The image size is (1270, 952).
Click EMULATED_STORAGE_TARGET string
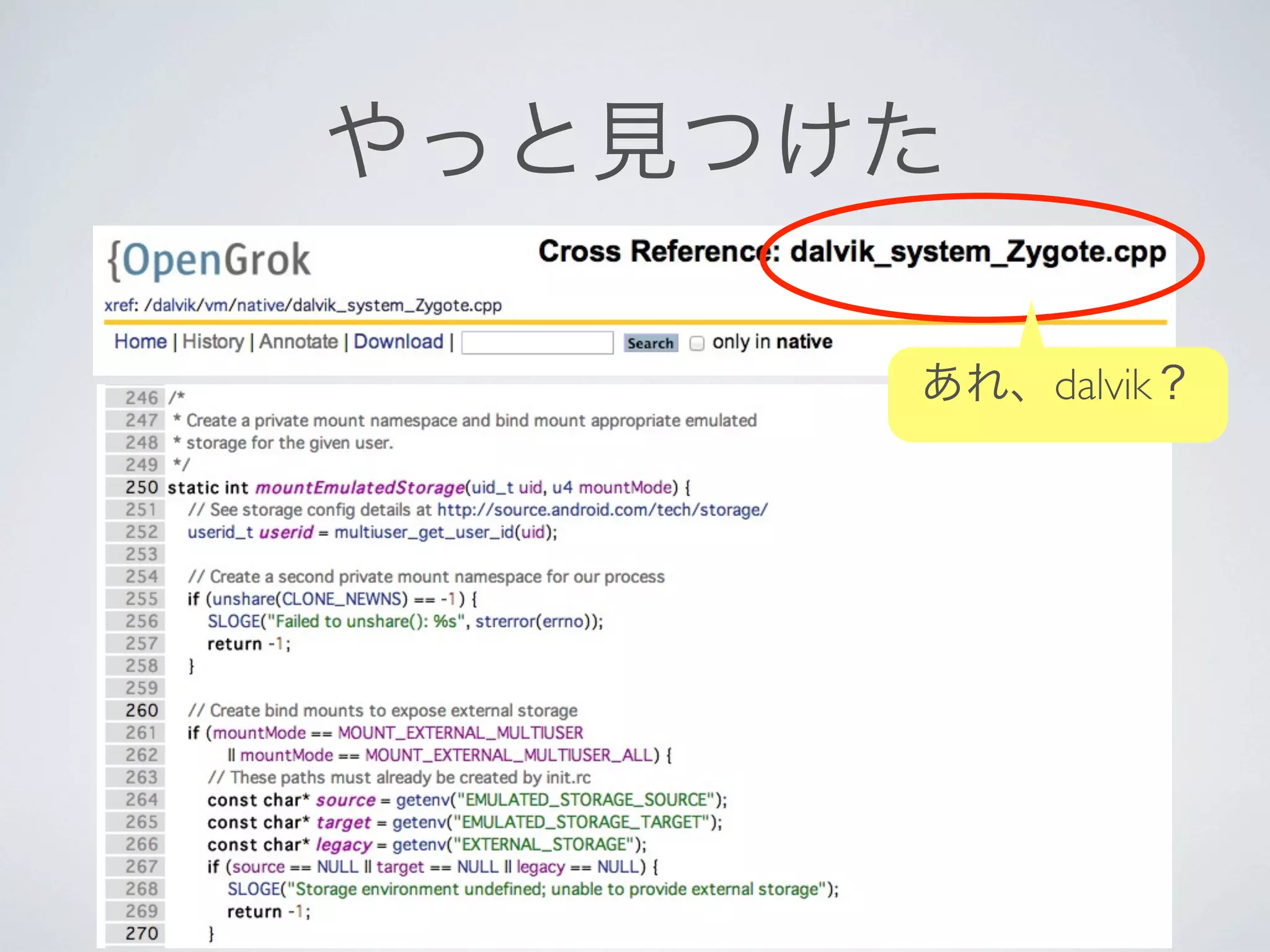582,822
